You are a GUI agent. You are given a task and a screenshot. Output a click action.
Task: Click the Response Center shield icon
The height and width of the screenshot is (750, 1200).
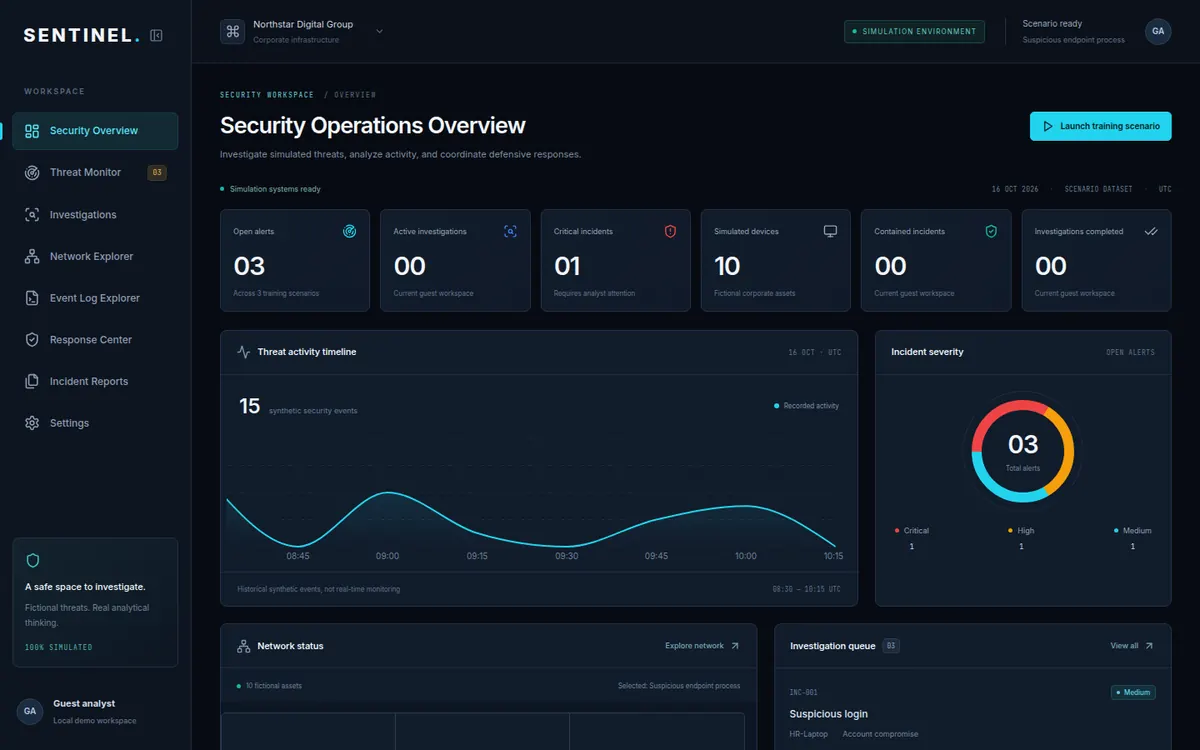click(32, 340)
